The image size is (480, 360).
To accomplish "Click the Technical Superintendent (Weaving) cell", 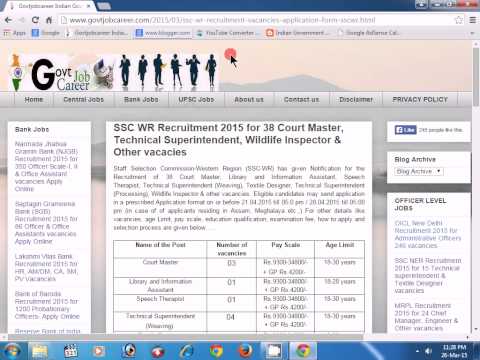I will click(160, 321).
